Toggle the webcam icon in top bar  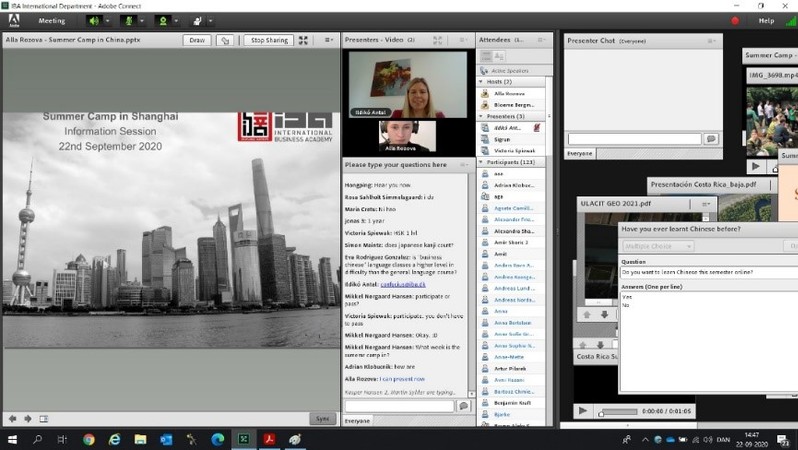pos(163,21)
